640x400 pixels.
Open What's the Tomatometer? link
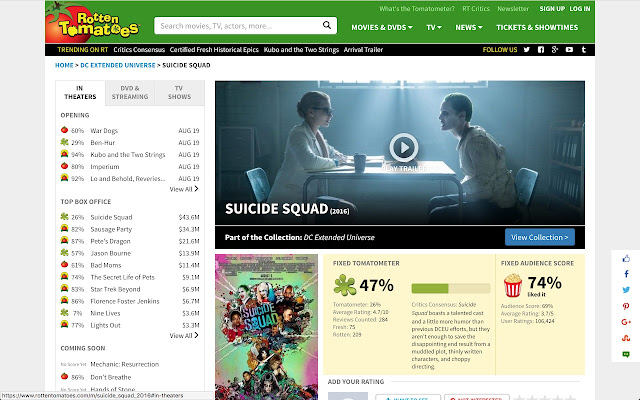pyautogui.click(x=417, y=9)
